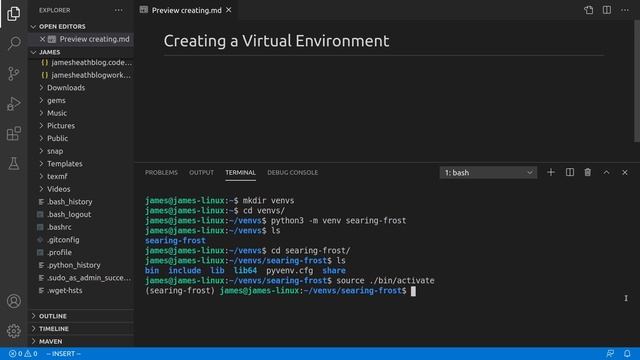640x360 pixels.
Task: Expand the texmf folder
Action: (x=81, y=176)
